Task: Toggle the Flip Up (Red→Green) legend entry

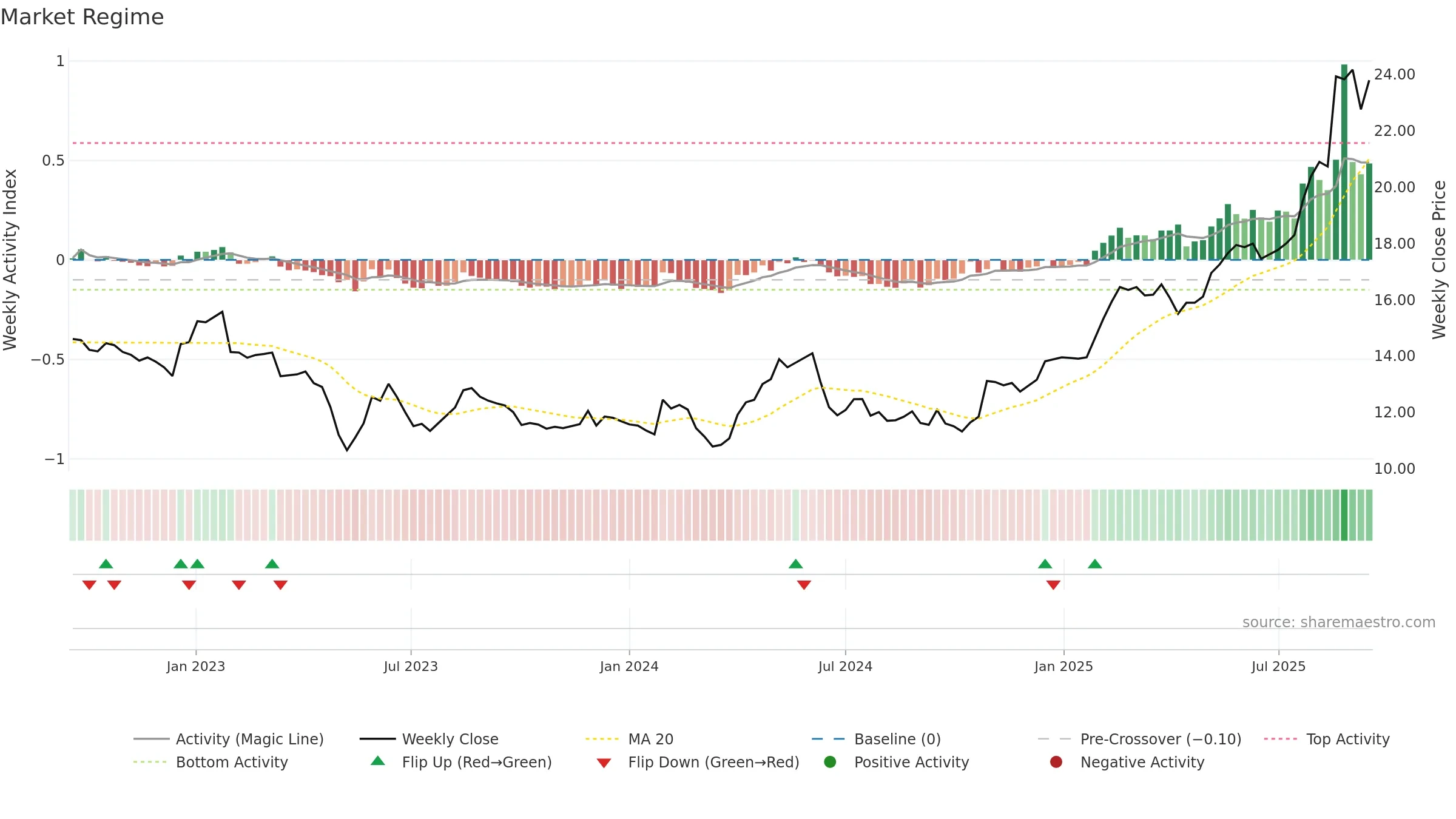Action: [x=461, y=762]
